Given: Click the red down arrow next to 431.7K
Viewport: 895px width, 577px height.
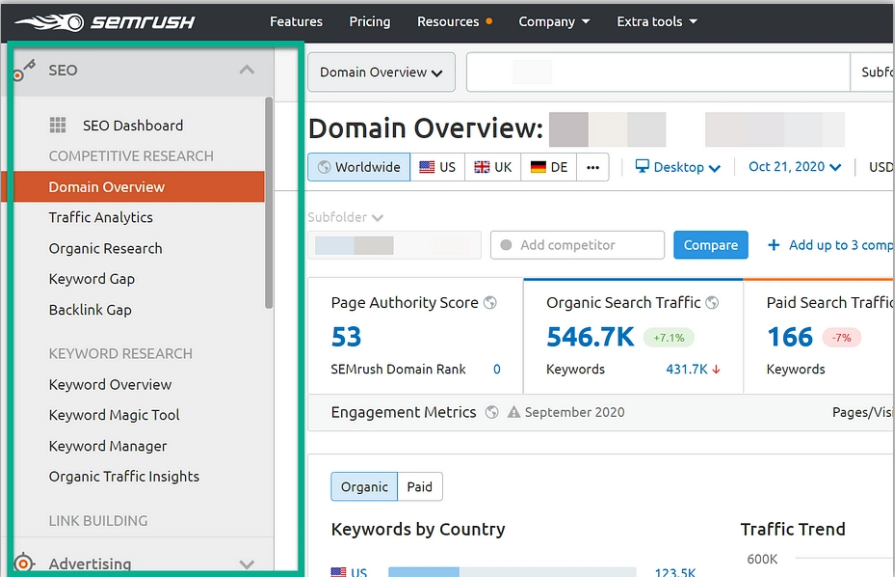Looking at the screenshot, I should point(716,370).
